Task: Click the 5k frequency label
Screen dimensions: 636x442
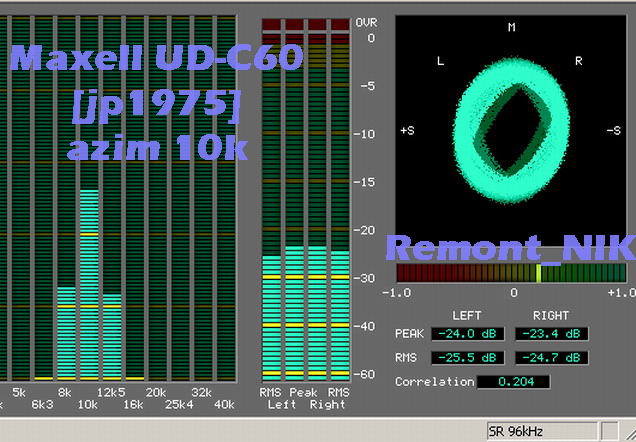Action: click(20, 393)
